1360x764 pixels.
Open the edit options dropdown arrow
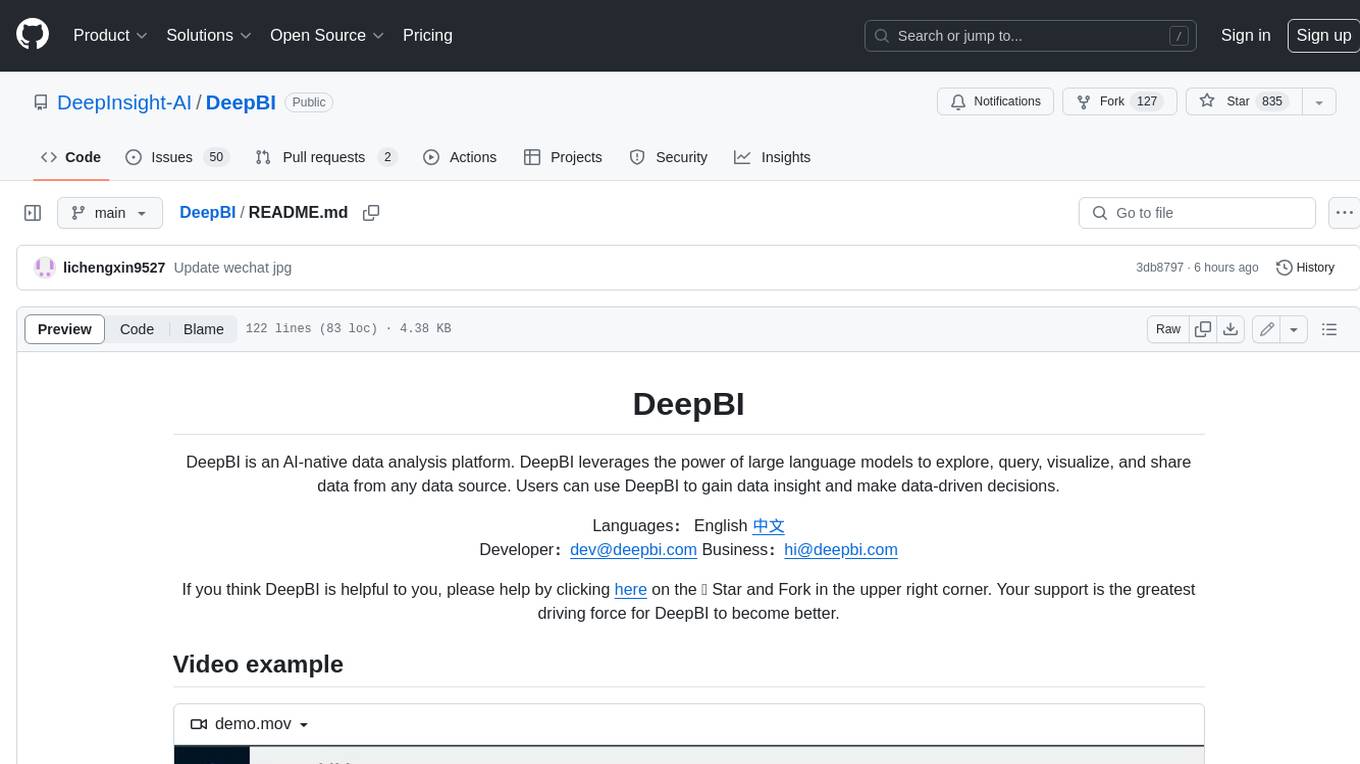click(x=1294, y=329)
